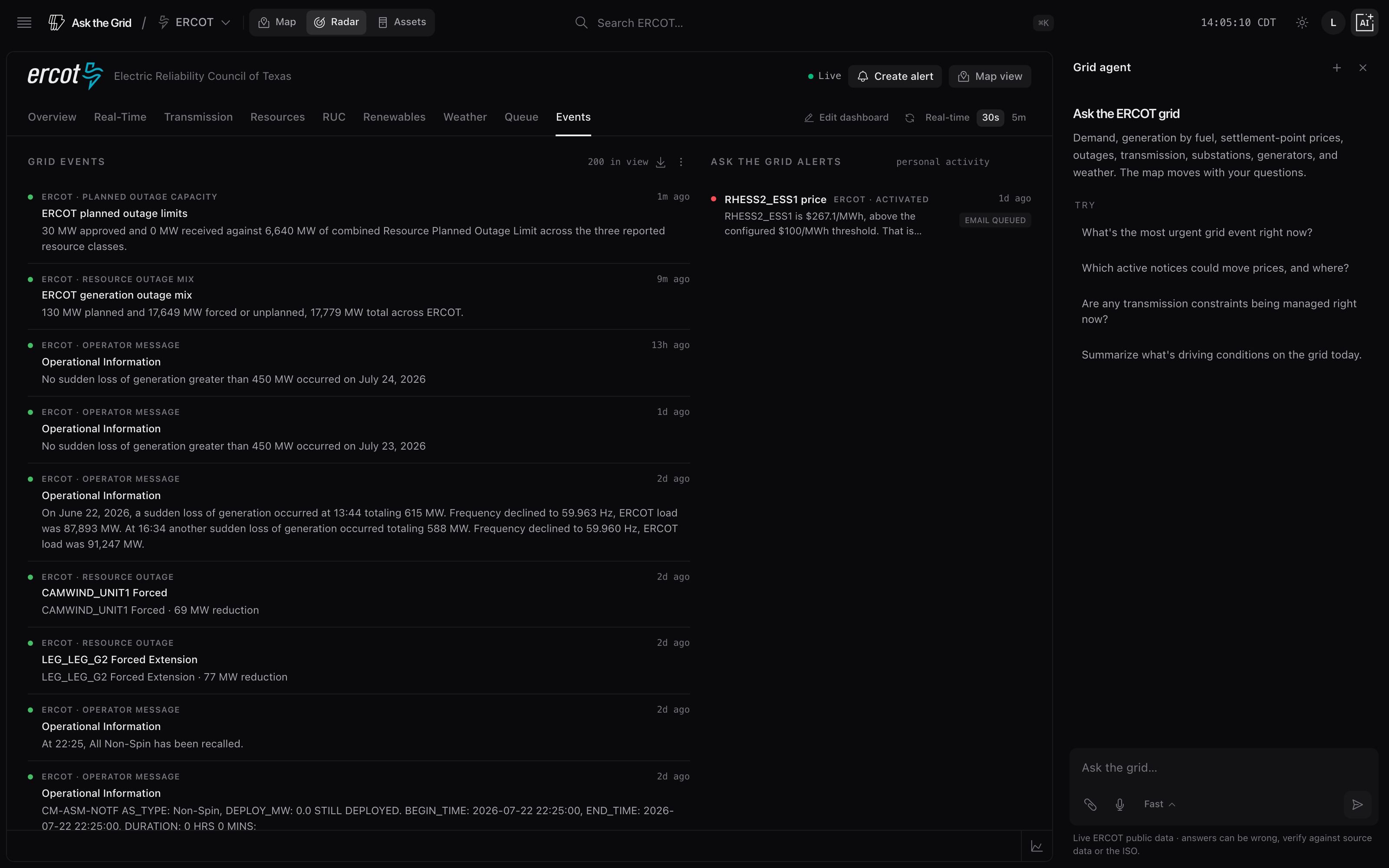Switch to the Weather tab
Viewport: 1389px width, 868px height.
tap(465, 117)
